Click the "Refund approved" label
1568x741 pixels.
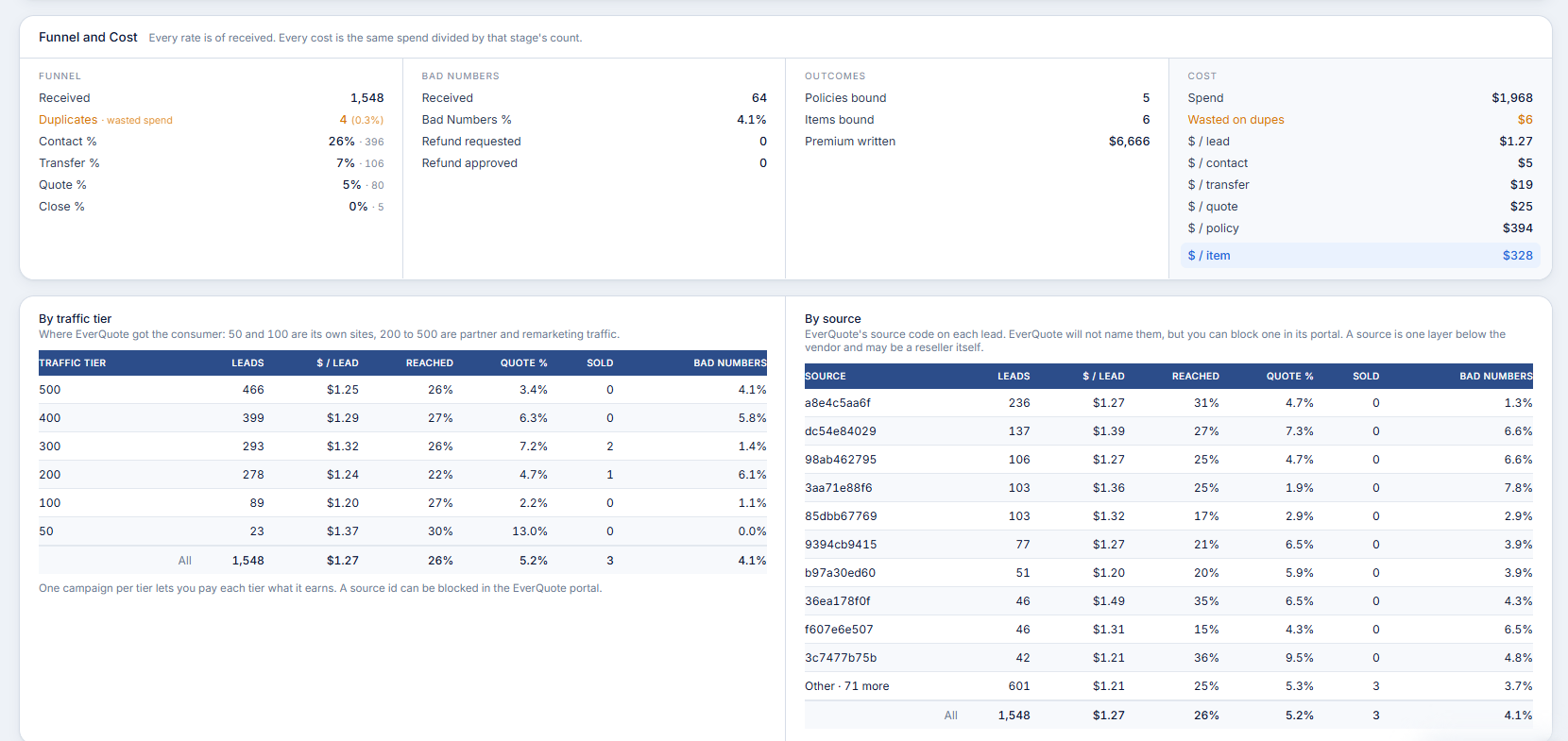[x=469, y=163]
